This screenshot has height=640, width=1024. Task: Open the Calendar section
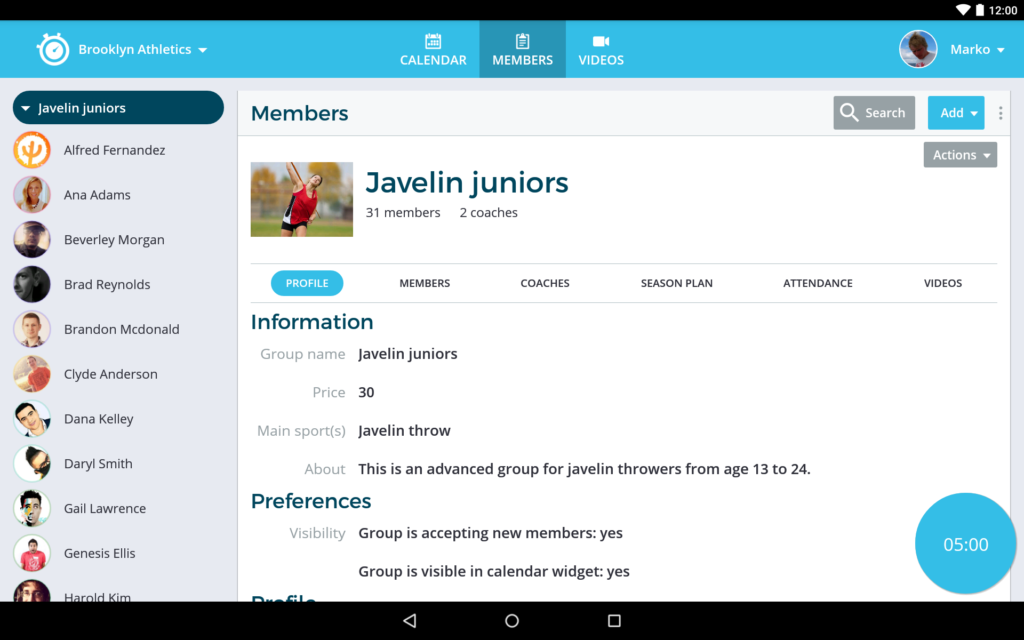(x=433, y=49)
